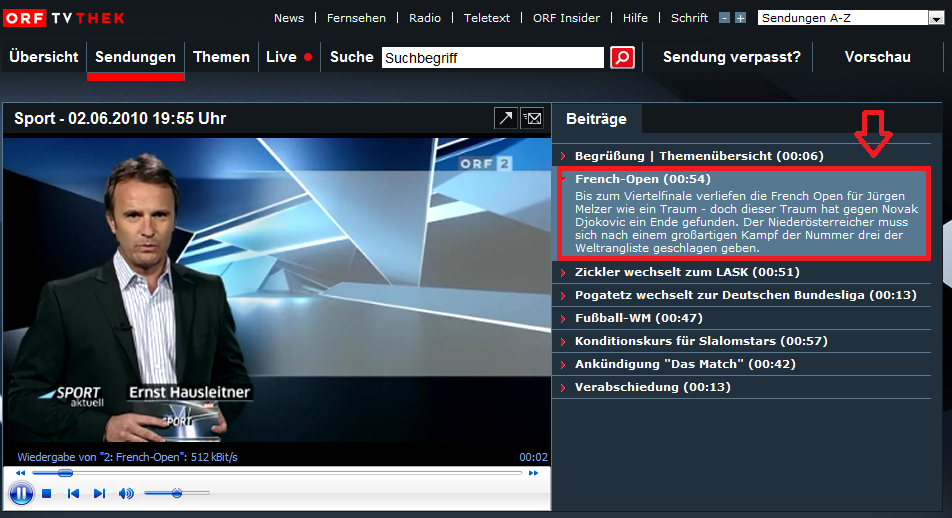The image size is (952, 518).
Task: Play Zickler wechselt zum LASK clip
Action: [x=687, y=272]
